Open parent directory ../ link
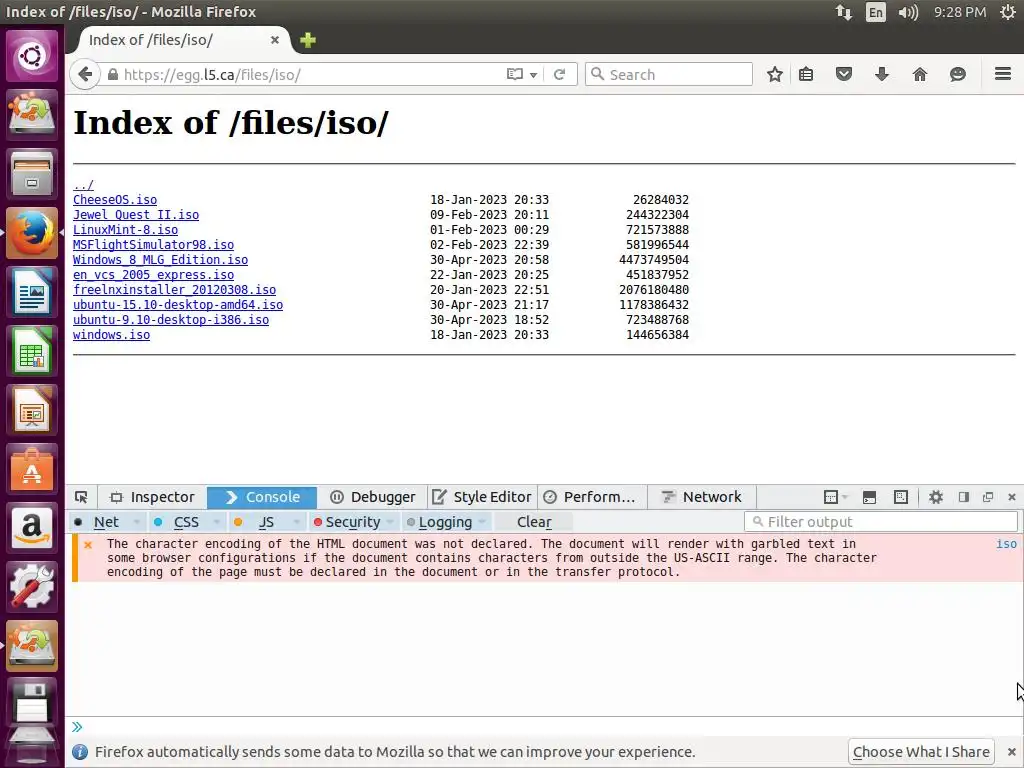The image size is (1024, 768). [x=84, y=185]
